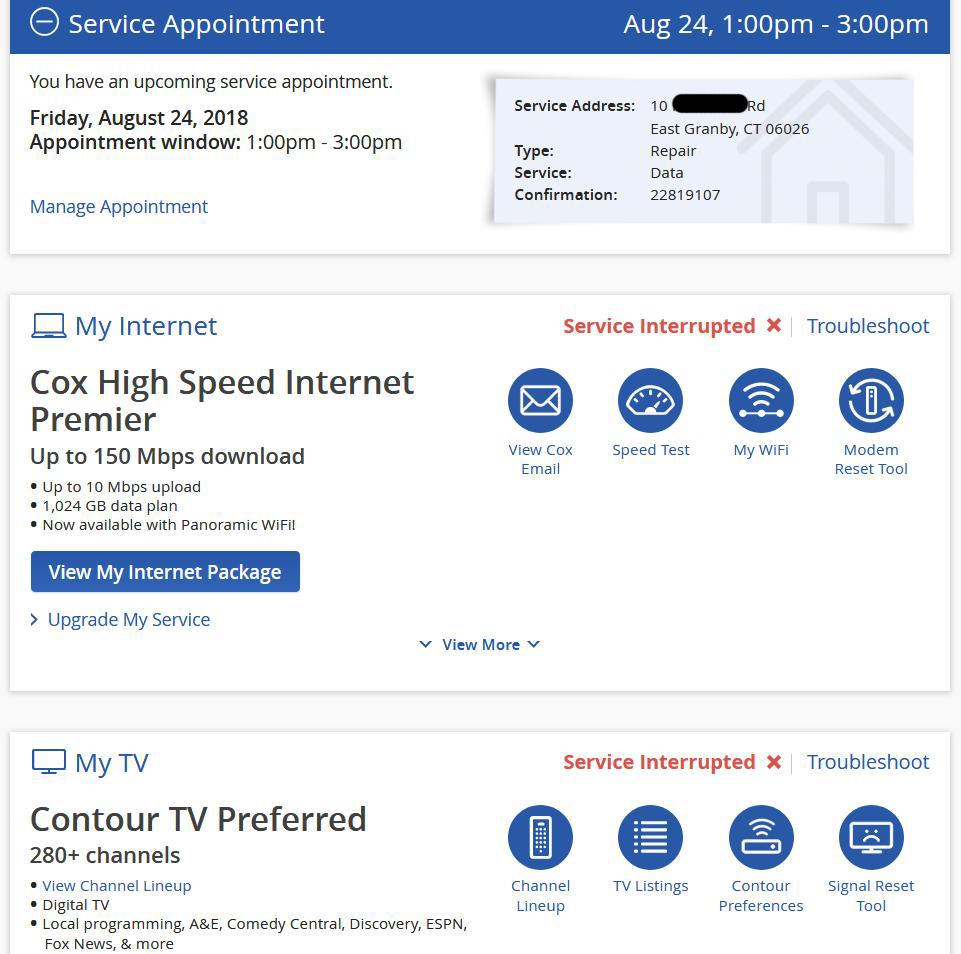
Task: Open the View Channel Lineup text link
Action: tap(116, 886)
